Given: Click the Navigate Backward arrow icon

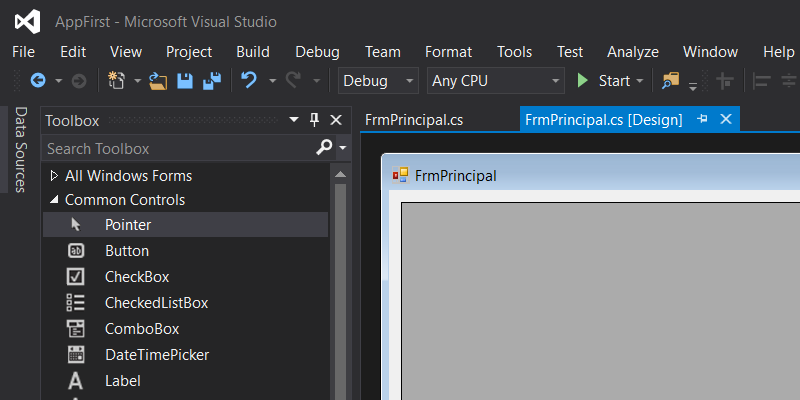Looking at the screenshot, I should pyautogui.click(x=38, y=81).
